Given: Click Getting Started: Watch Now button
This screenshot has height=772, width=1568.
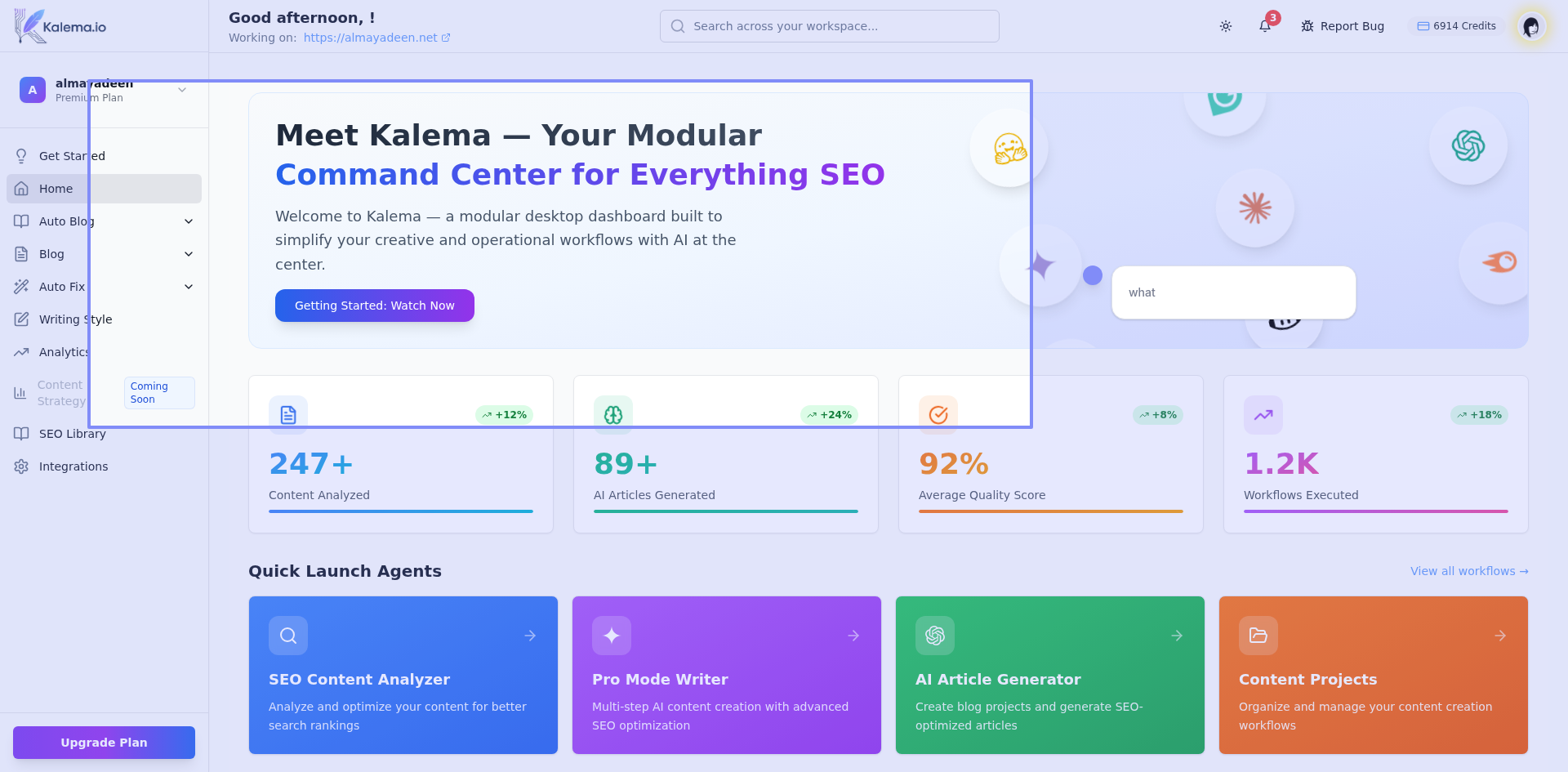Looking at the screenshot, I should tap(374, 306).
